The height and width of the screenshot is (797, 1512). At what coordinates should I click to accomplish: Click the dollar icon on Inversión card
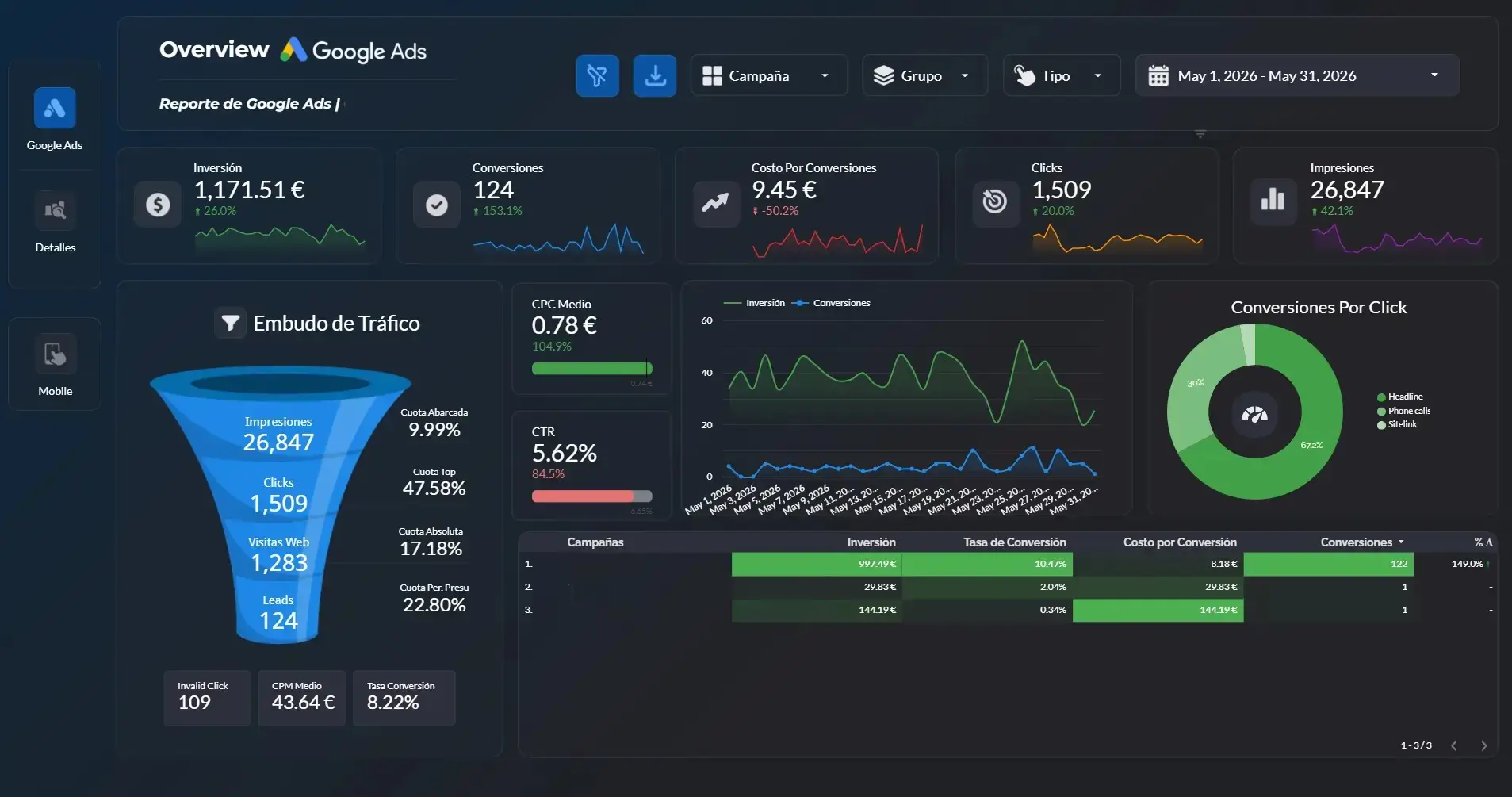click(158, 205)
